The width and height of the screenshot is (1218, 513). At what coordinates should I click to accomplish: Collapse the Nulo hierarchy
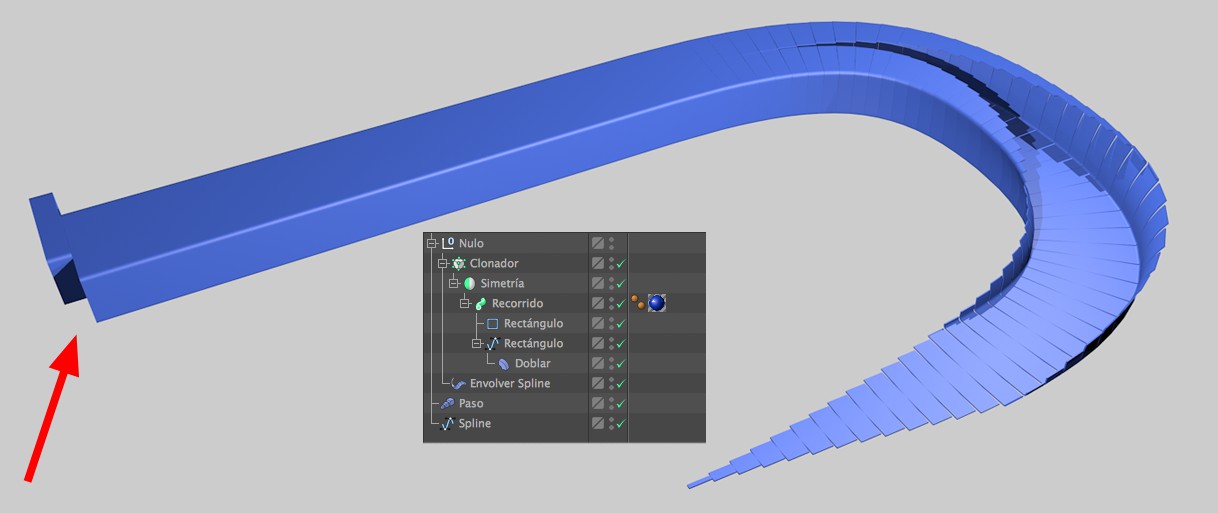click(432, 243)
